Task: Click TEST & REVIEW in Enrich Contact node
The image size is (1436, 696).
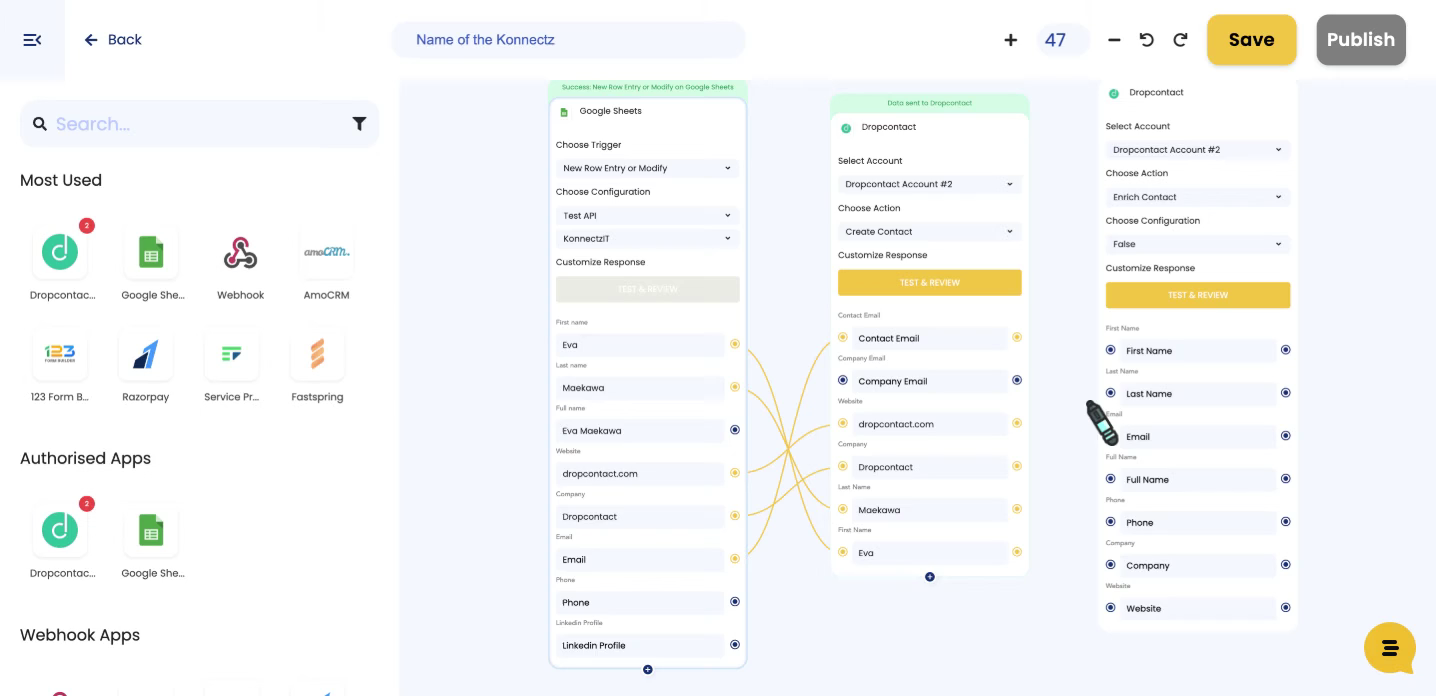Action: click(x=1197, y=295)
